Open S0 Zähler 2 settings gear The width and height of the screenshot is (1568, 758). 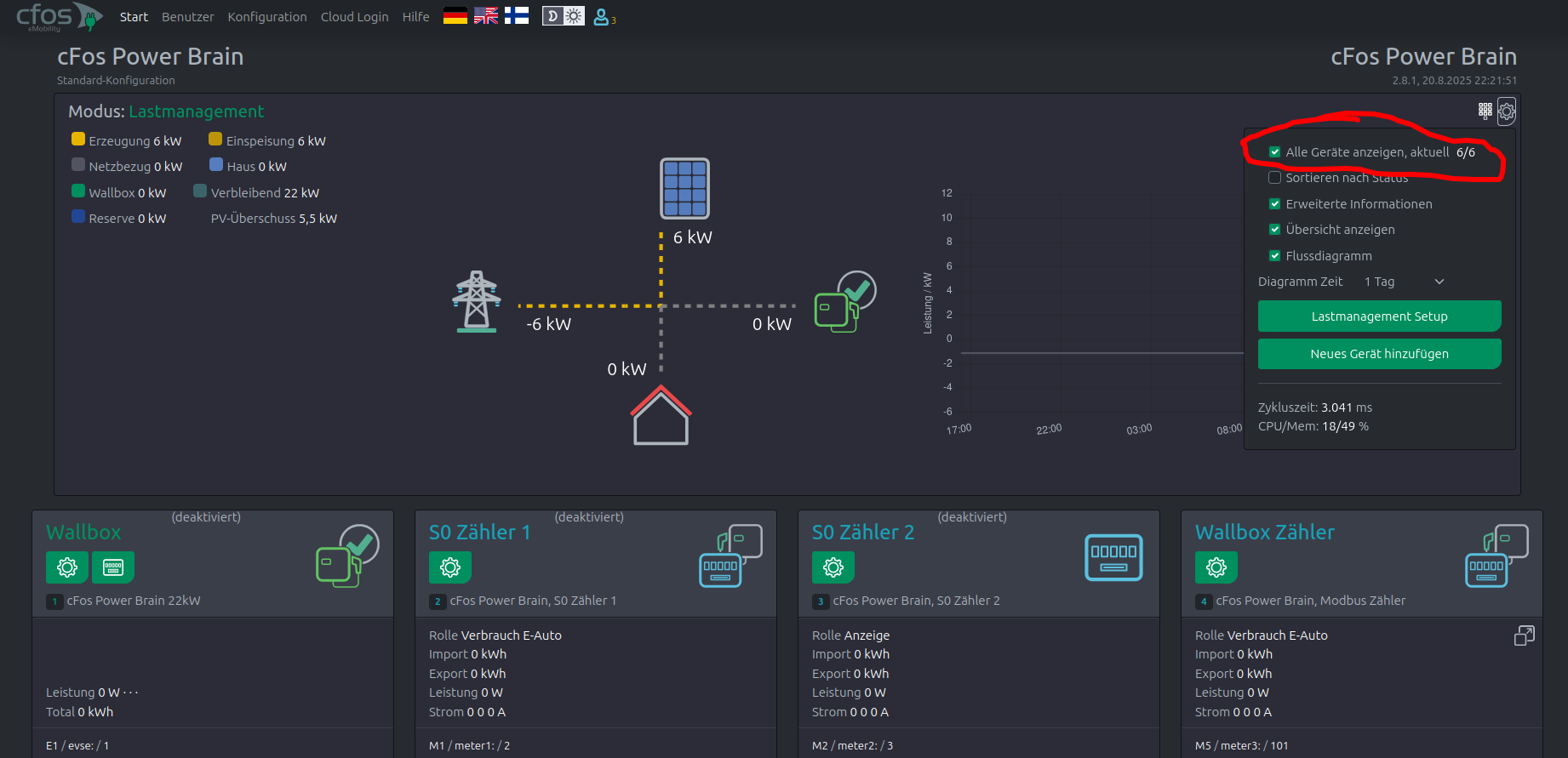click(833, 567)
